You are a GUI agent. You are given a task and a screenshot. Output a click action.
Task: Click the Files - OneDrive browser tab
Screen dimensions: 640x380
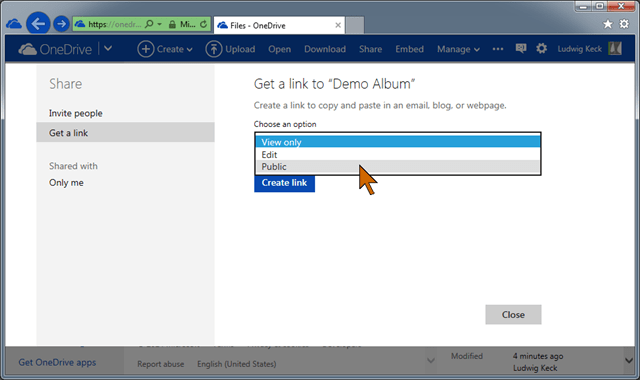click(x=279, y=25)
